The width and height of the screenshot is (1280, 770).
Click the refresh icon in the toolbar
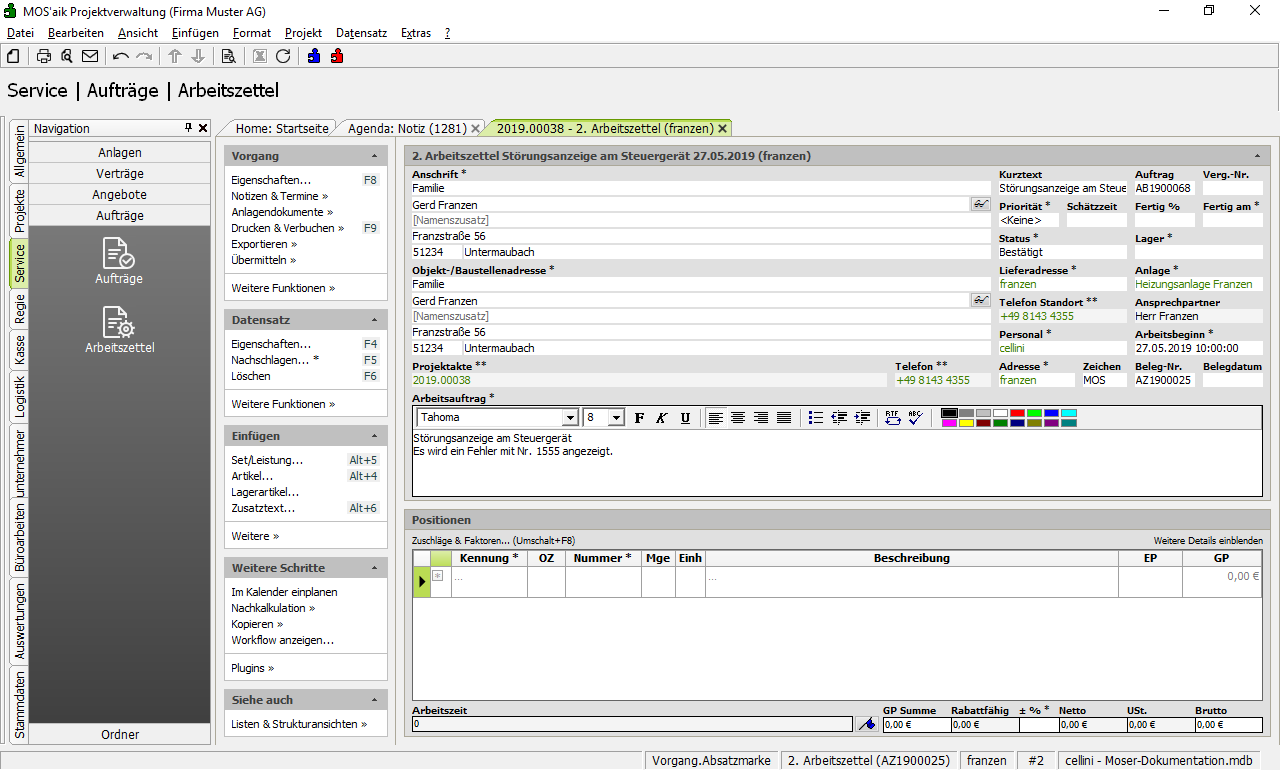283,56
